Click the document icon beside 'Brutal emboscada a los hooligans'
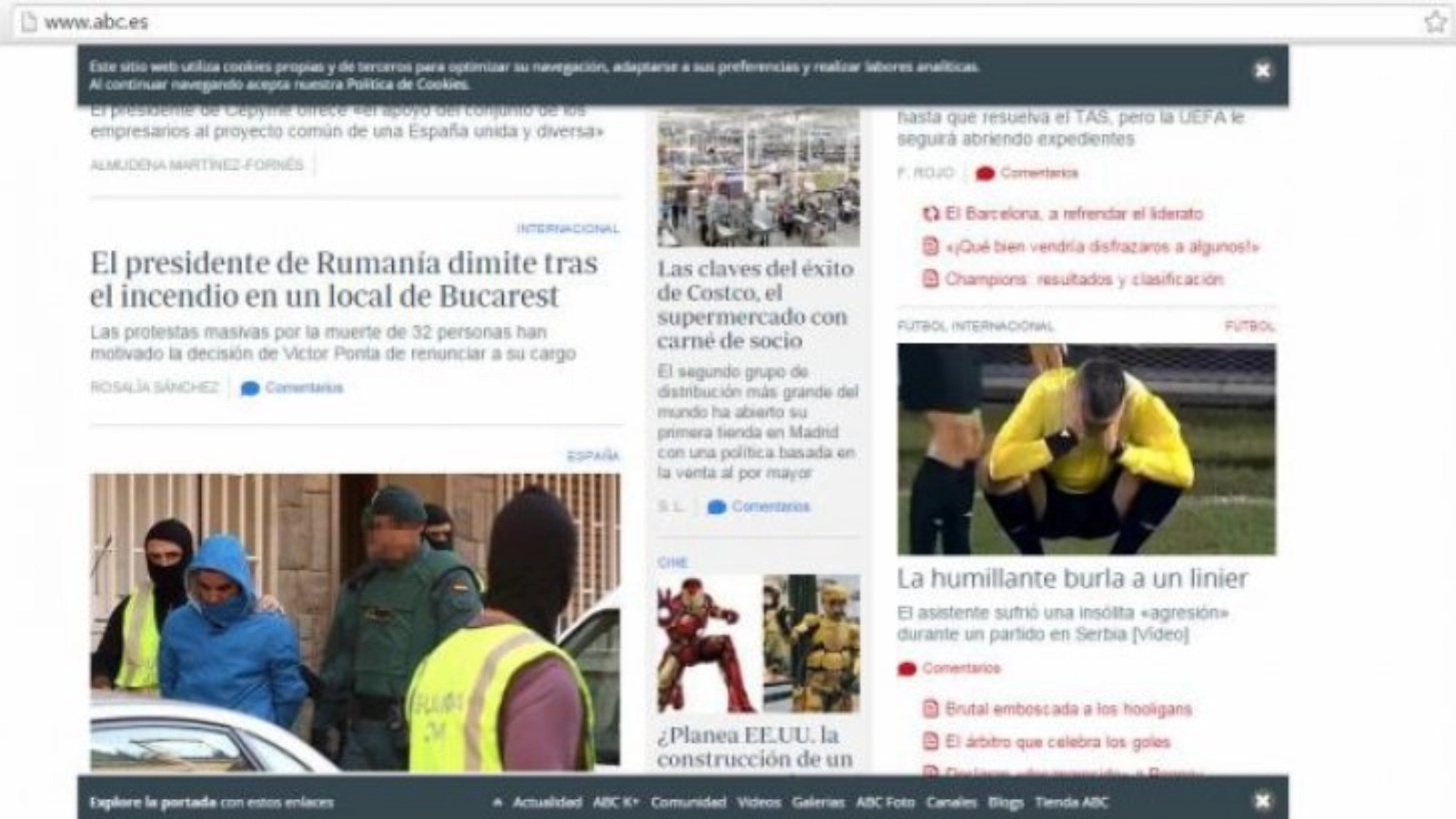 [x=929, y=707]
